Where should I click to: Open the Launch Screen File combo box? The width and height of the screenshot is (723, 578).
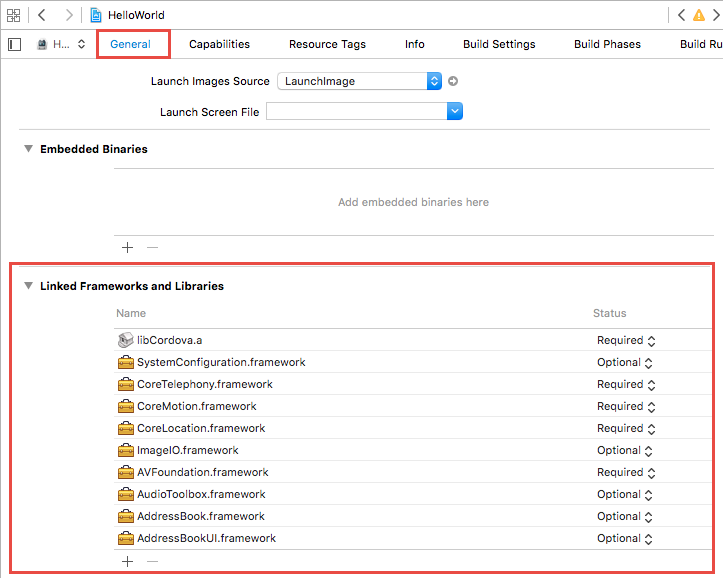click(455, 112)
